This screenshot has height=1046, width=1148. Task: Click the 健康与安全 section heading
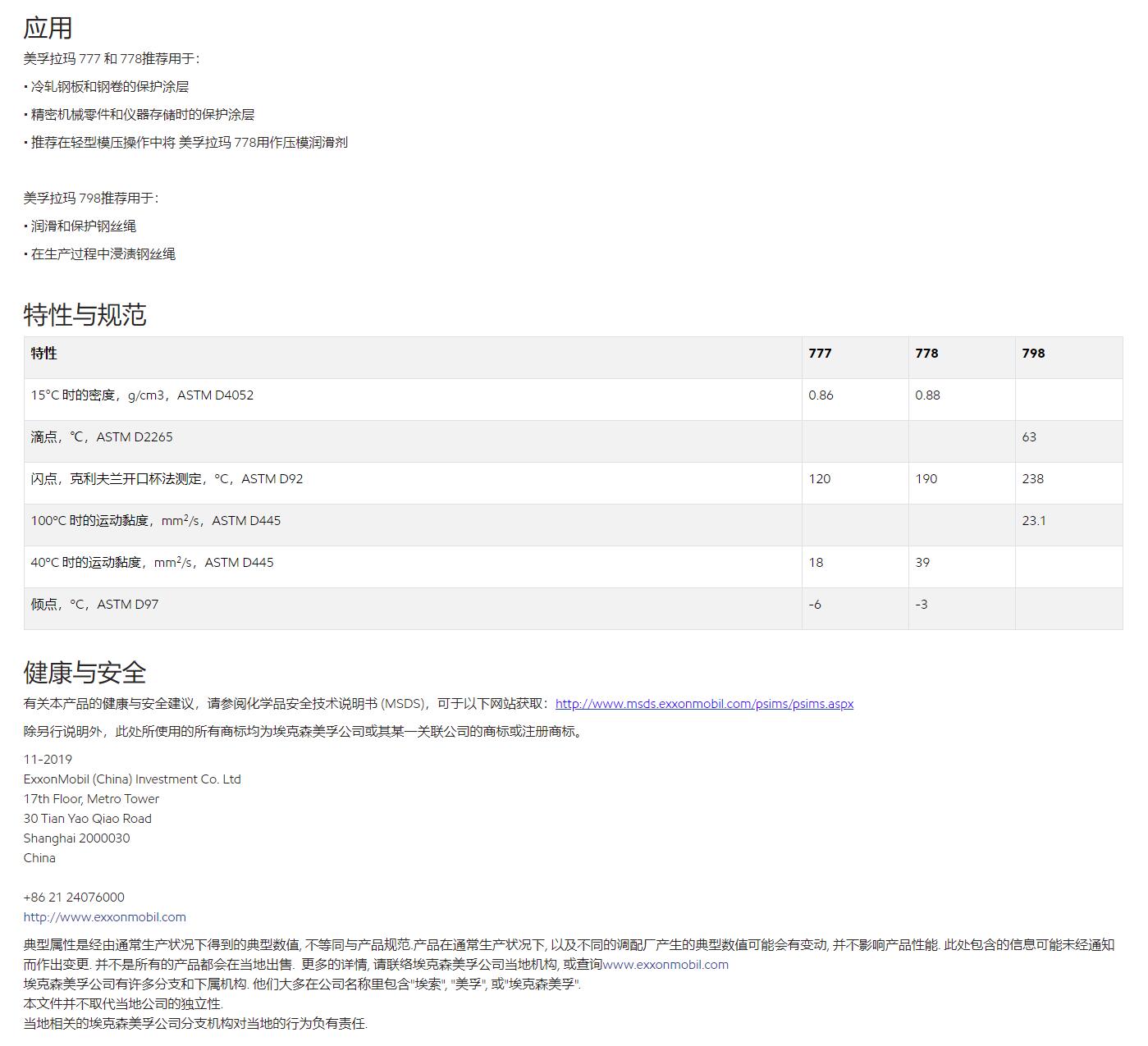(x=85, y=673)
